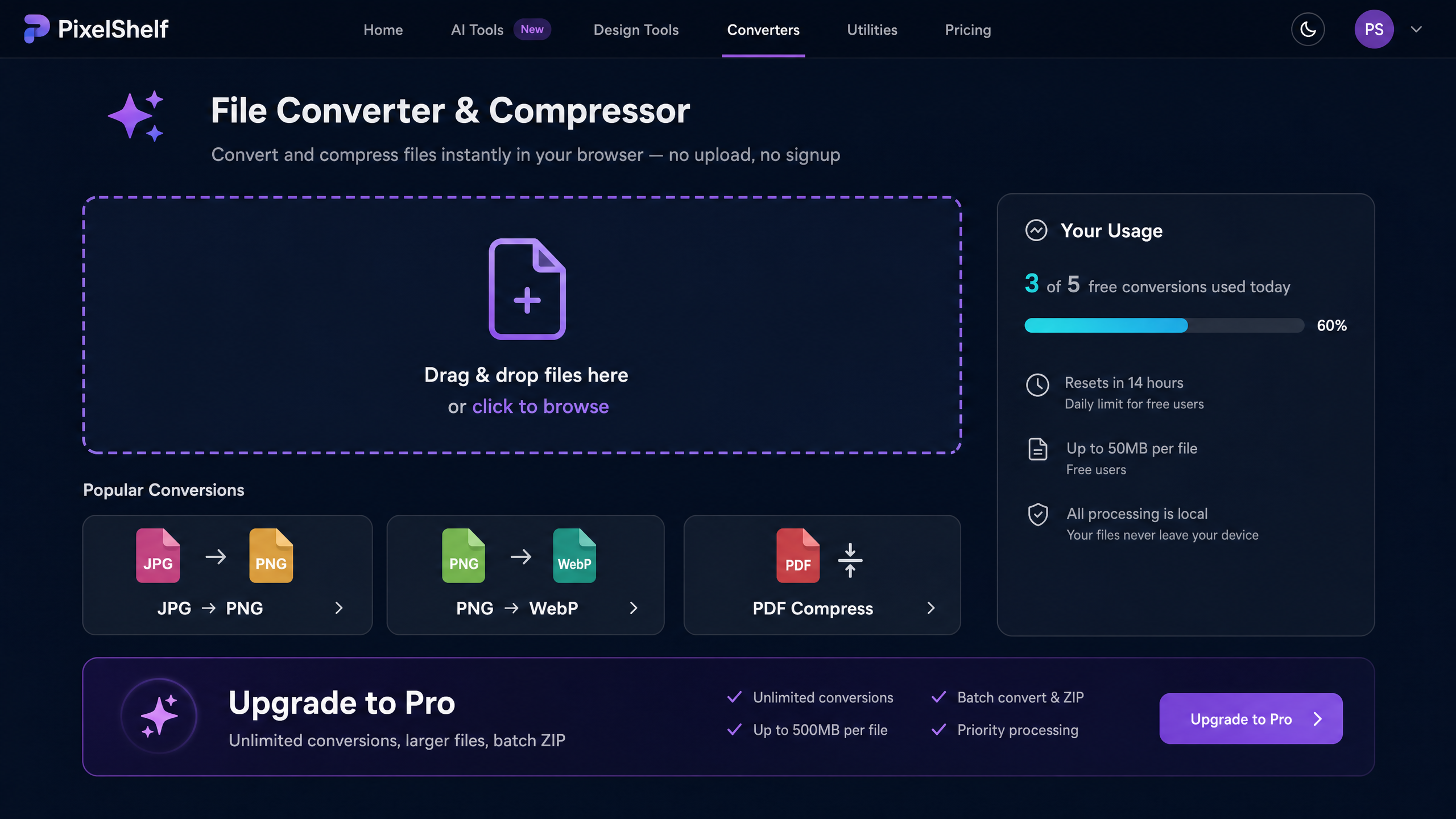Click the 'Priority processing' feature text
Image resolution: width=1456 pixels, height=819 pixels.
coord(1017,730)
